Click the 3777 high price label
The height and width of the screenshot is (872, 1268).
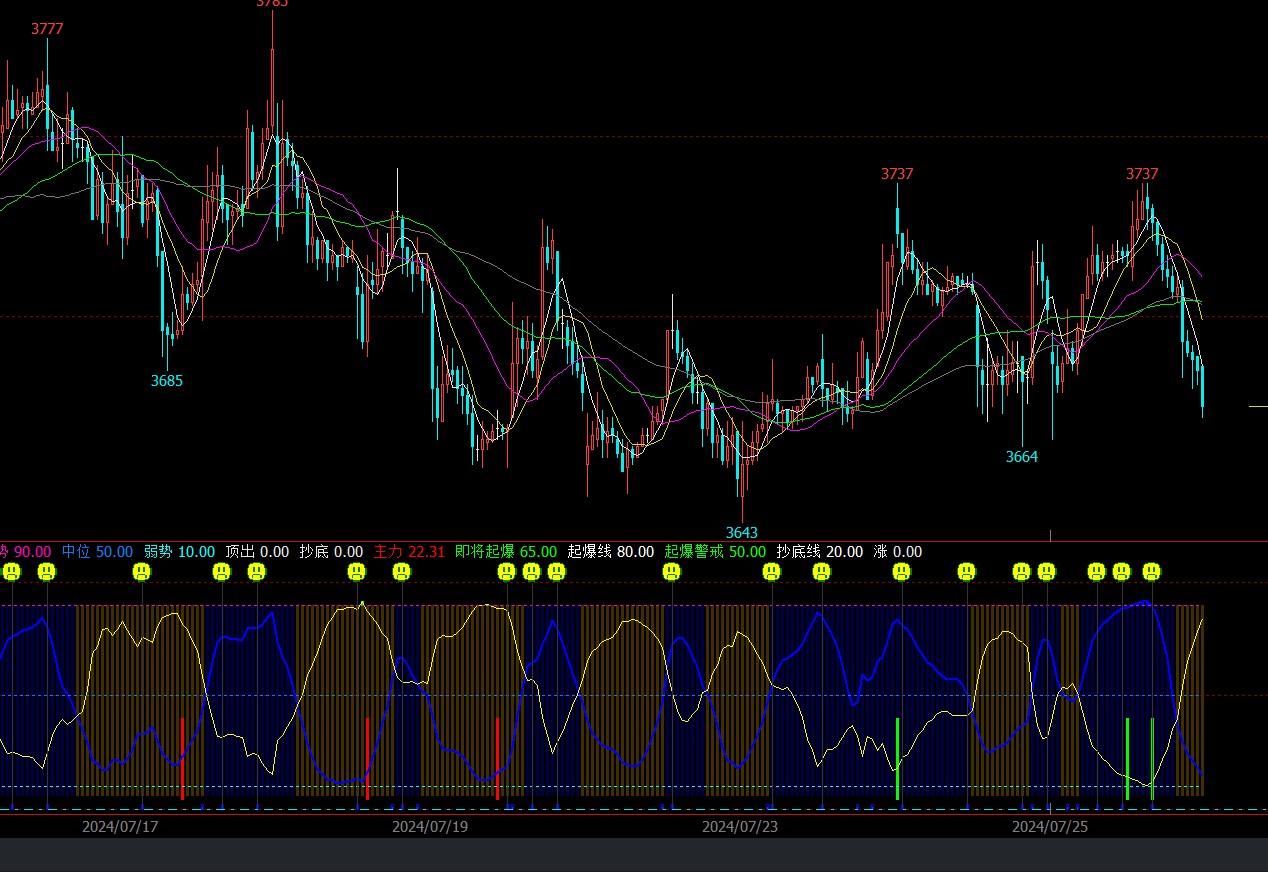click(47, 29)
